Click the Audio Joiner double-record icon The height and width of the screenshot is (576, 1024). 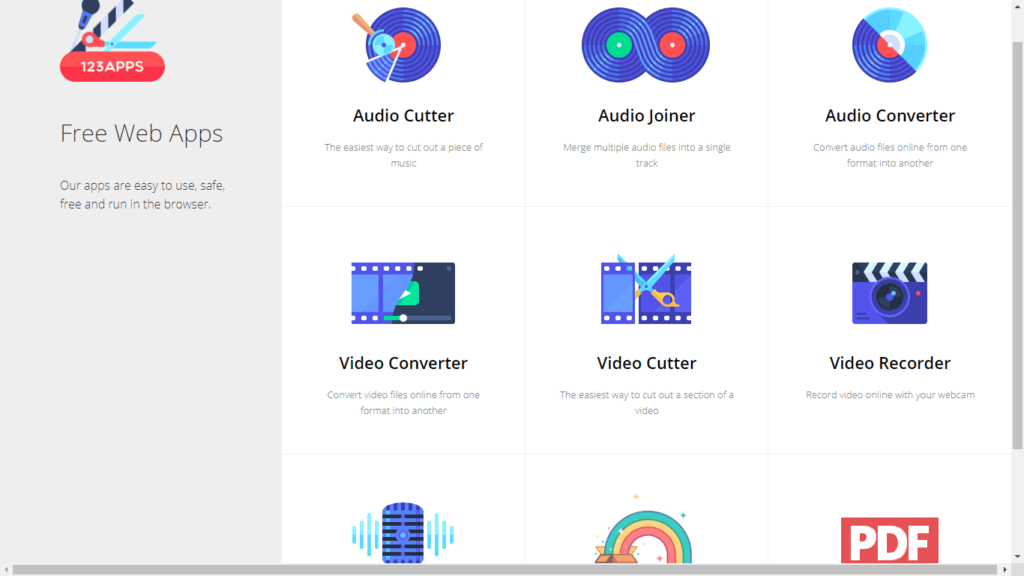646,45
